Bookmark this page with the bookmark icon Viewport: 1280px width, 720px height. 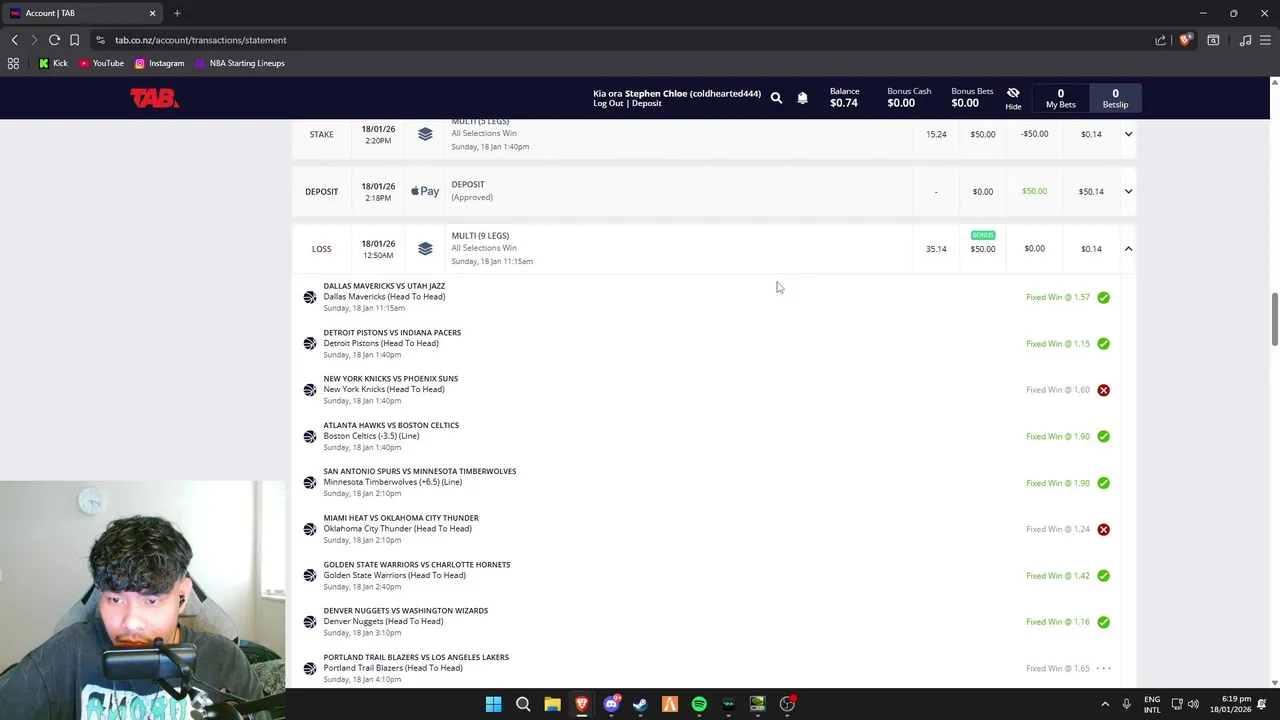click(x=74, y=40)
